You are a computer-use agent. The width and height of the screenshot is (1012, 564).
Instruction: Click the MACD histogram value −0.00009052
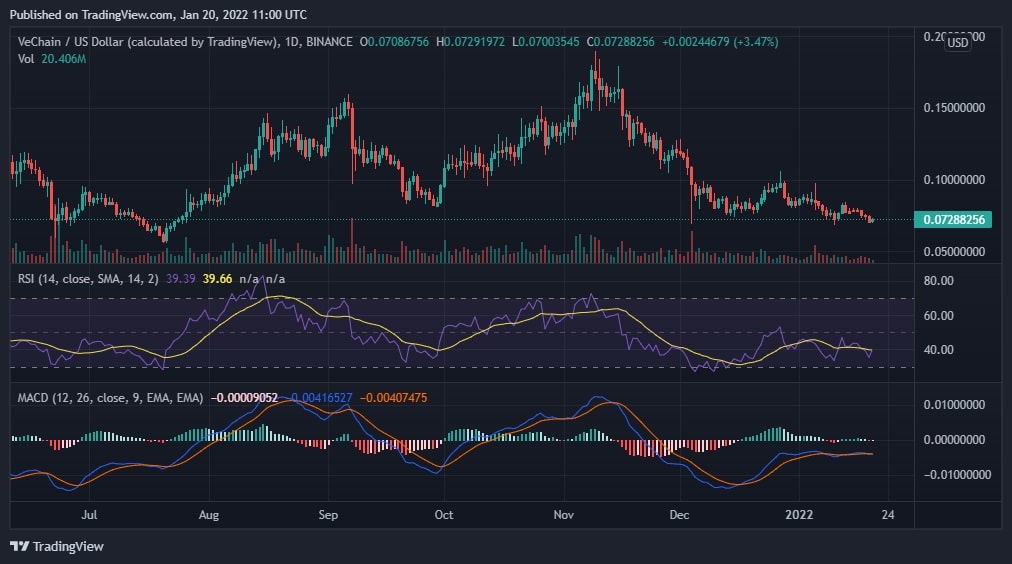[244, 398]
